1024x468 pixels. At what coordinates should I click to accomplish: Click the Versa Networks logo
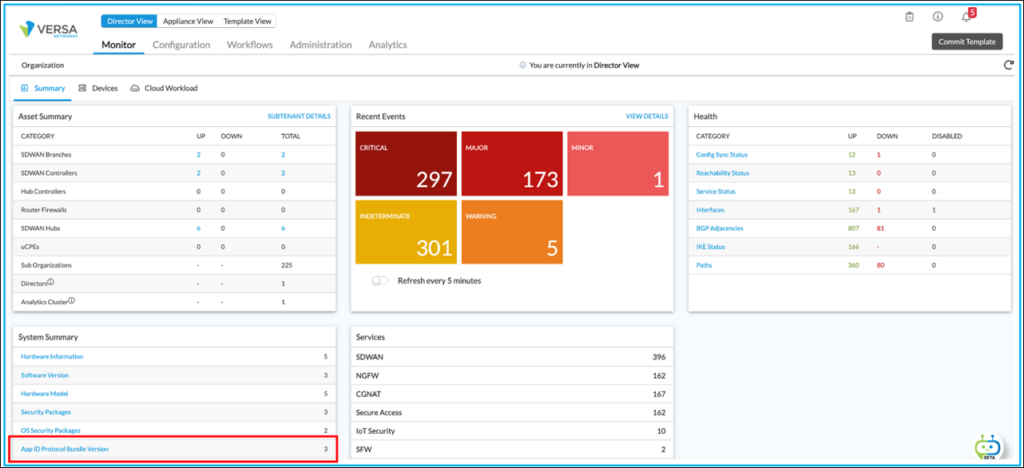click(x=49, y=29)
